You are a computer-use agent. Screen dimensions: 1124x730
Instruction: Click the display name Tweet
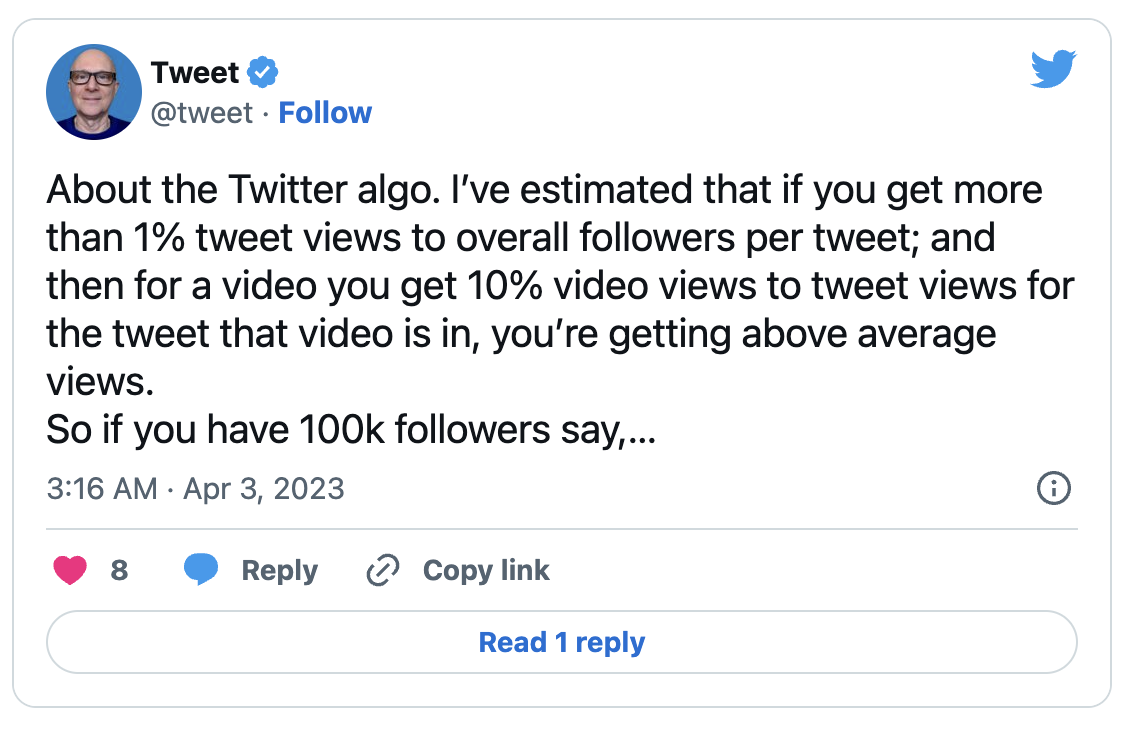(x=195, y=72)
